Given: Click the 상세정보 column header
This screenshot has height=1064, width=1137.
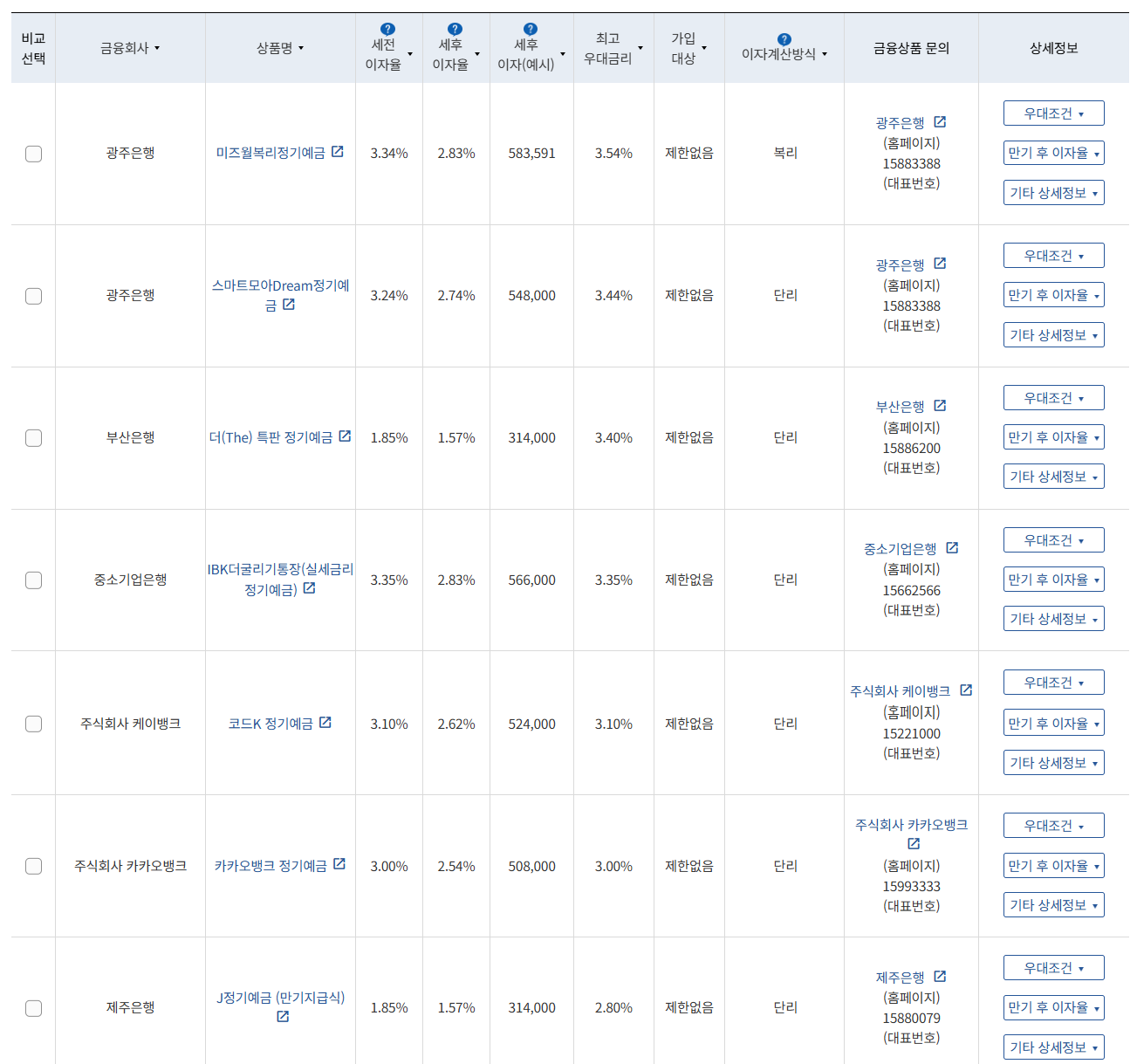Looking at the screenshot, I should point(1053,48).
